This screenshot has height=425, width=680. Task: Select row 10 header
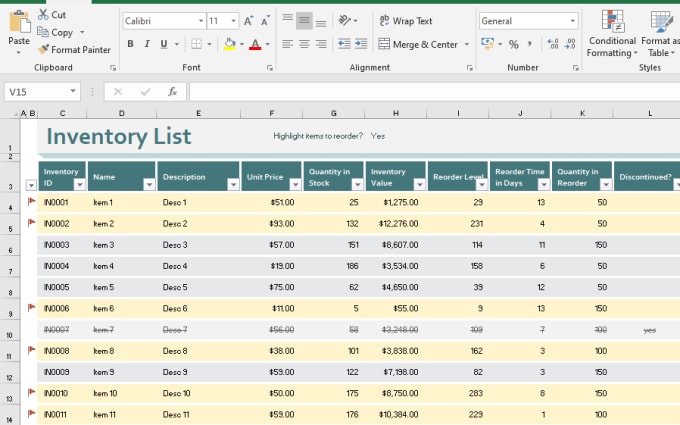point(10,330)
